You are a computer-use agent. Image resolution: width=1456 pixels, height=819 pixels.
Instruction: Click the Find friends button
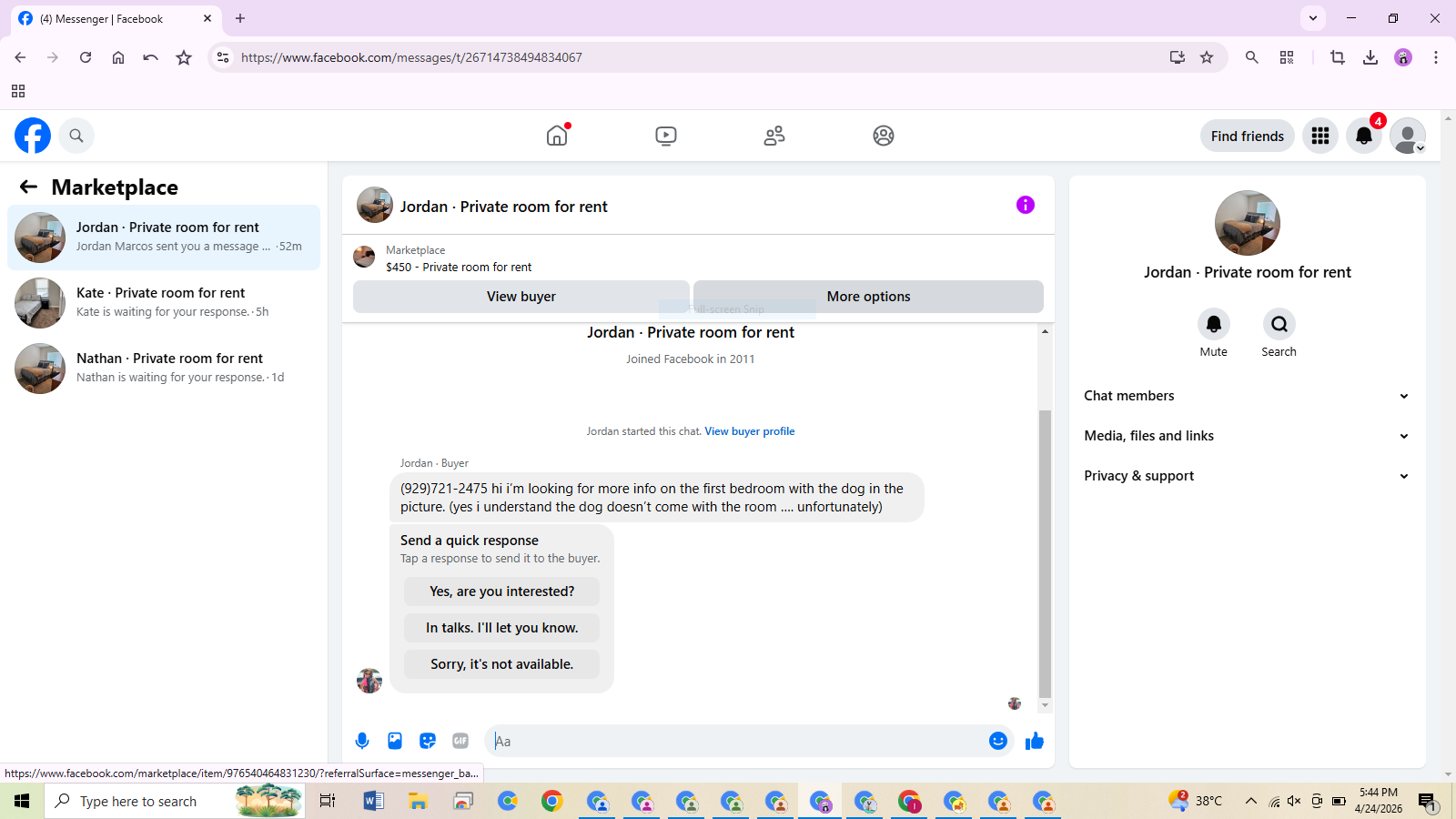1248,136
